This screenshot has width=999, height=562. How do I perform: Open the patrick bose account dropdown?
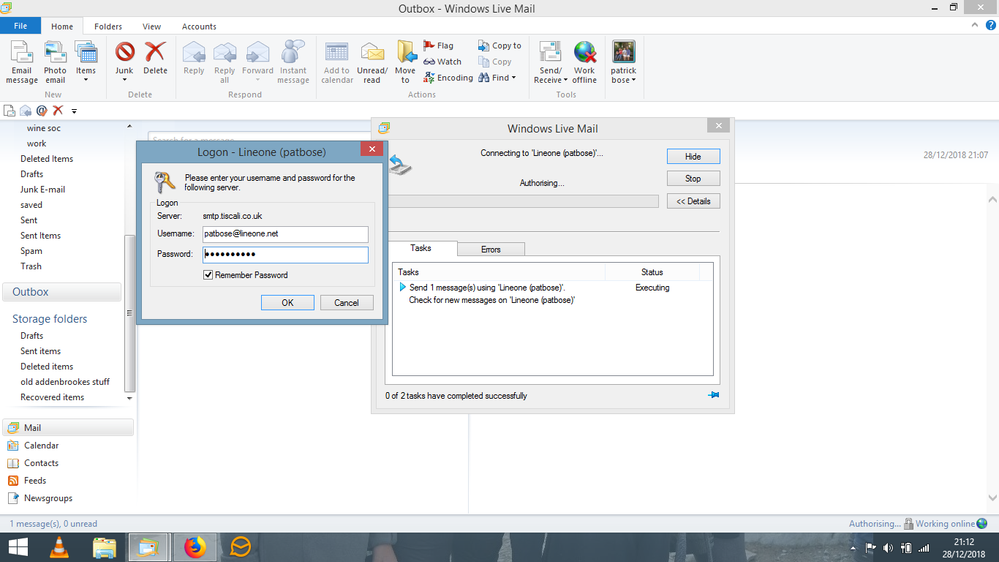623,80
